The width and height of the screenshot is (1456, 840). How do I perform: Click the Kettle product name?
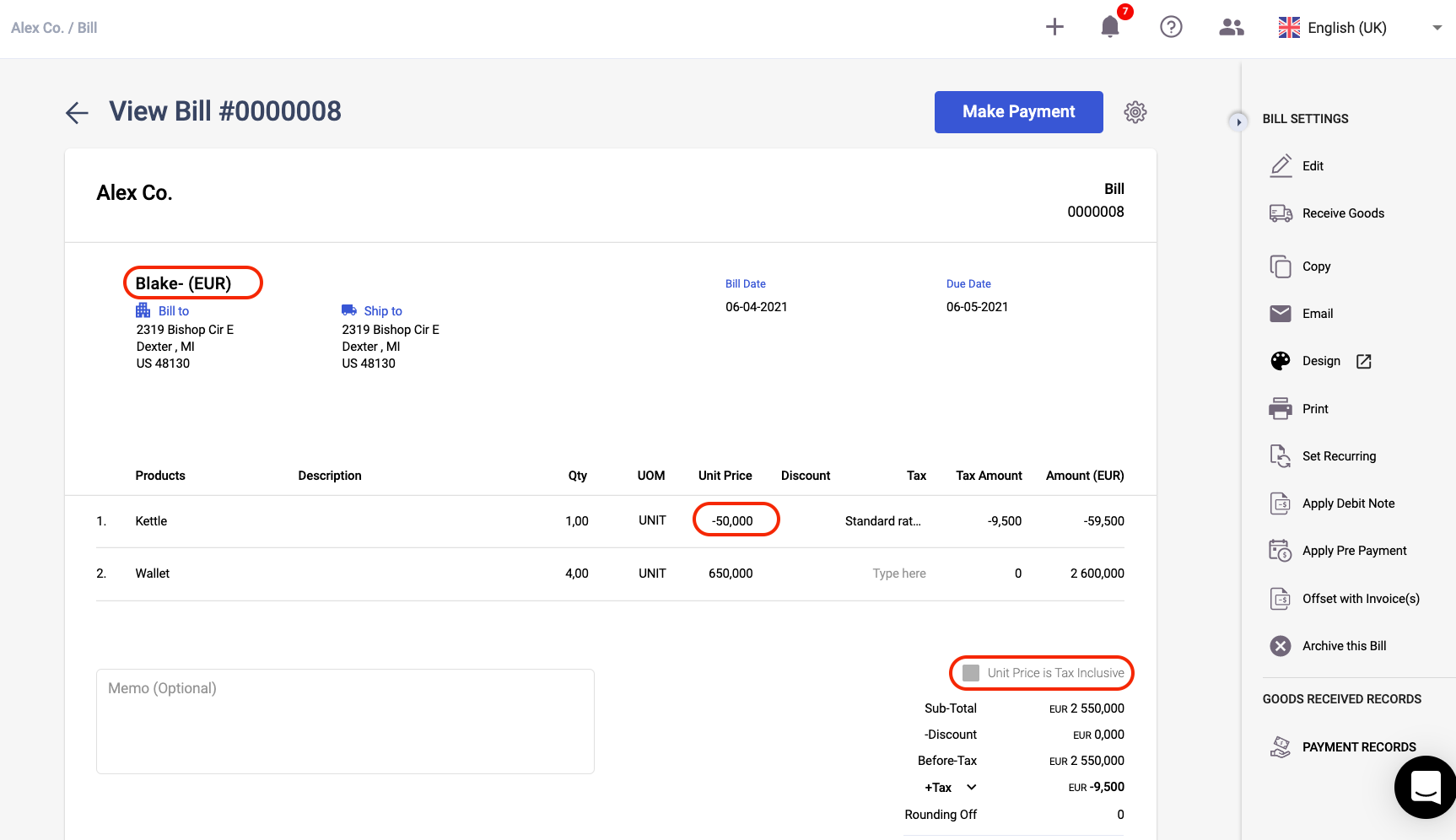pyautogui.click(x=151, y=521)
